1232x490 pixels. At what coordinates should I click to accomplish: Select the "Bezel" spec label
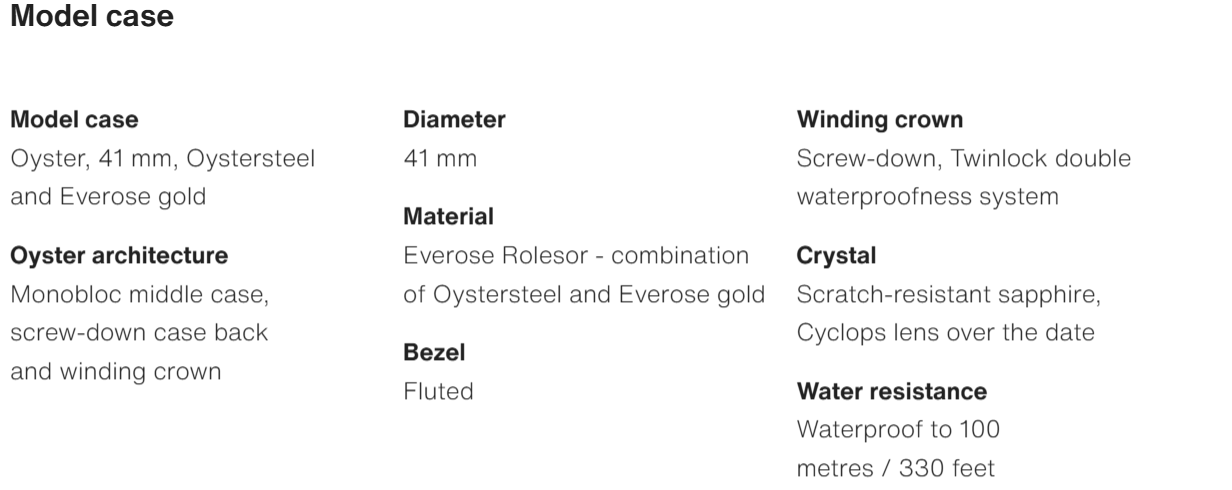434,353
